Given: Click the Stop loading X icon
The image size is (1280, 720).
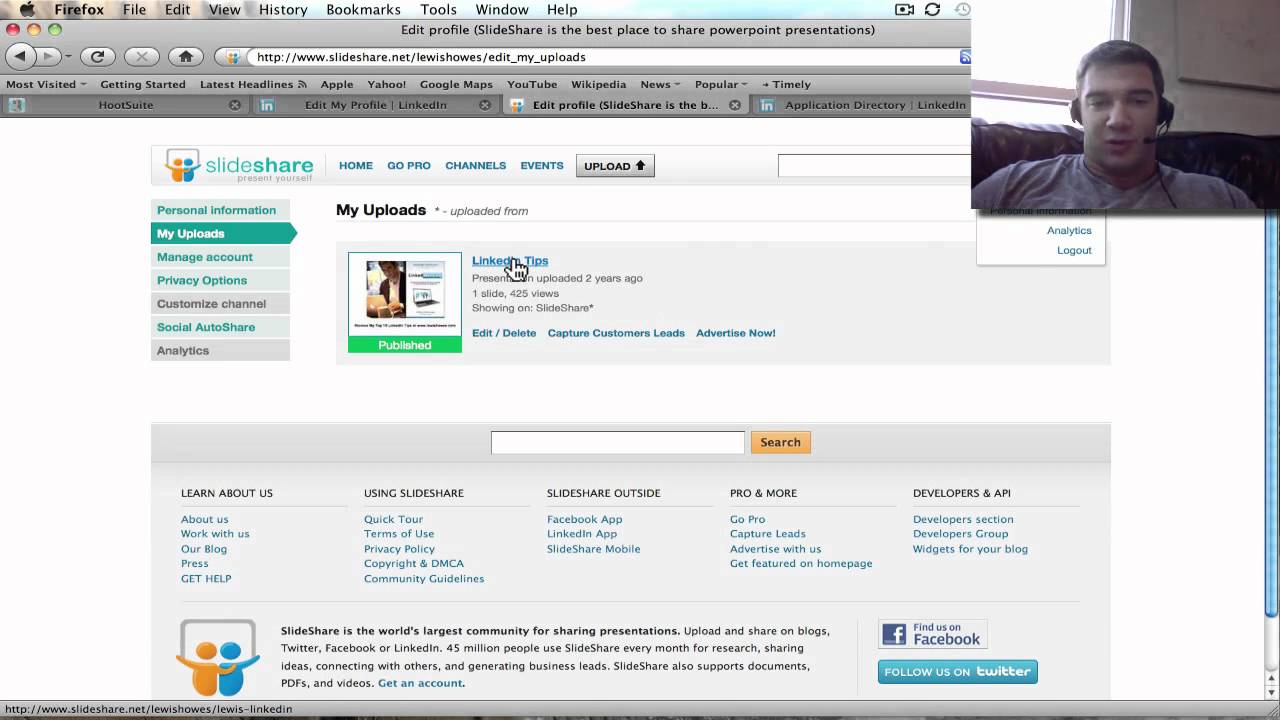Looking at the screenshot, I should (141, 56).
